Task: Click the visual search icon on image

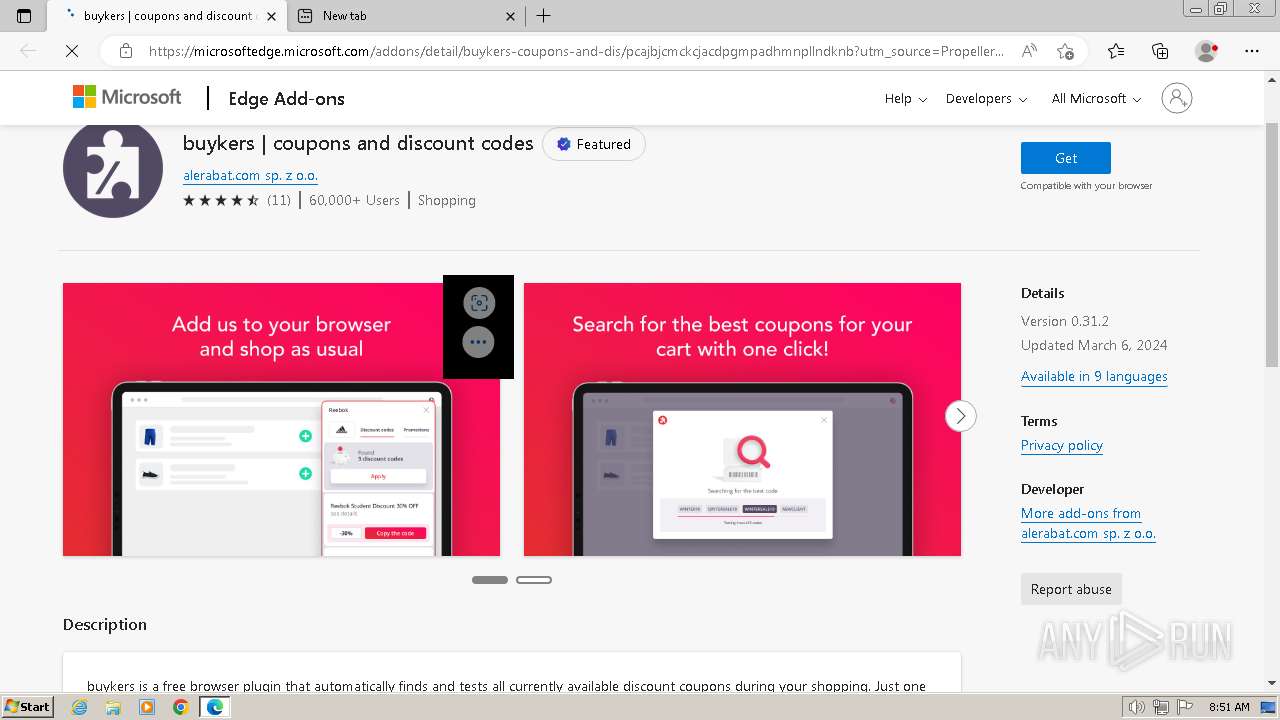Action: pyautogui.click(x=479, y=303)
